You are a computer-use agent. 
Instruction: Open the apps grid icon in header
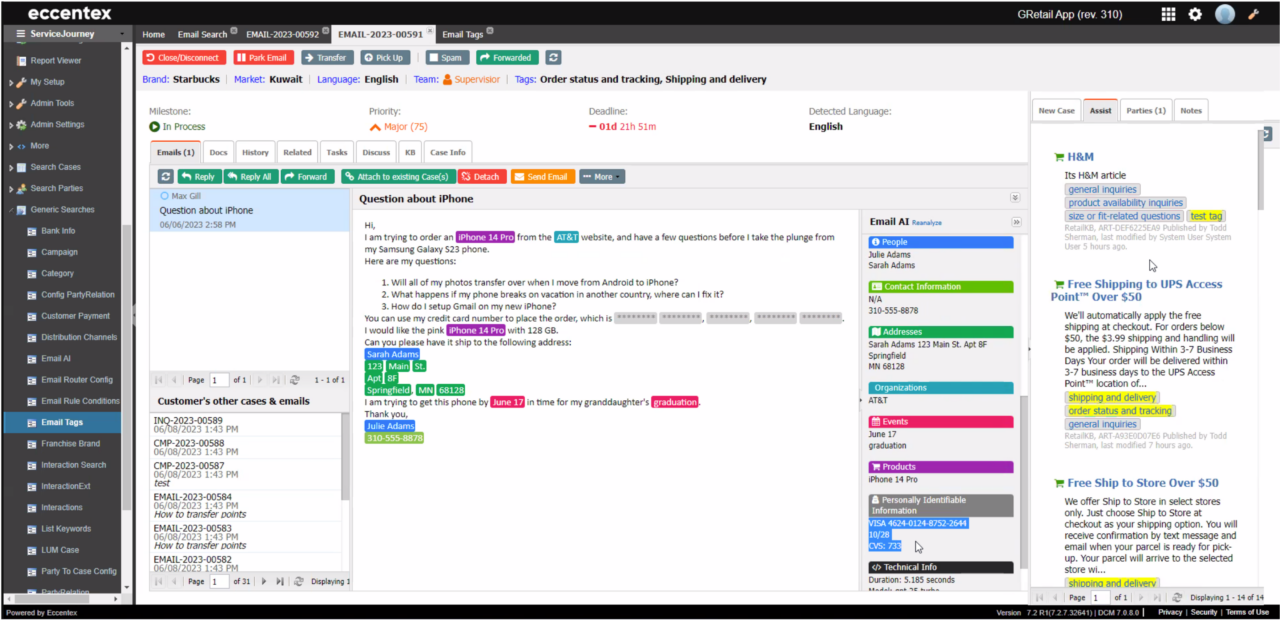pyautogui.click(x=1168, y=14)
